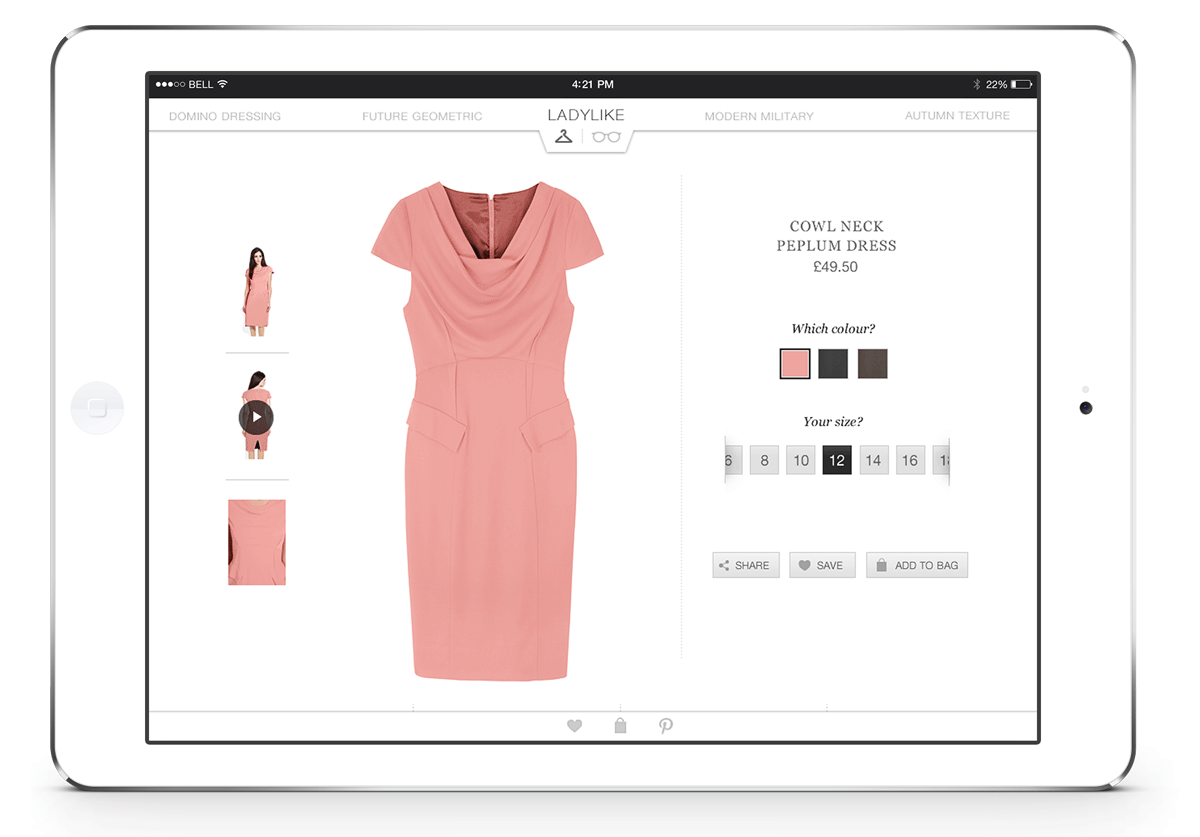Share this dress with Share button
The width and height of the screenshot is (1200, 837).
(746, 565)
